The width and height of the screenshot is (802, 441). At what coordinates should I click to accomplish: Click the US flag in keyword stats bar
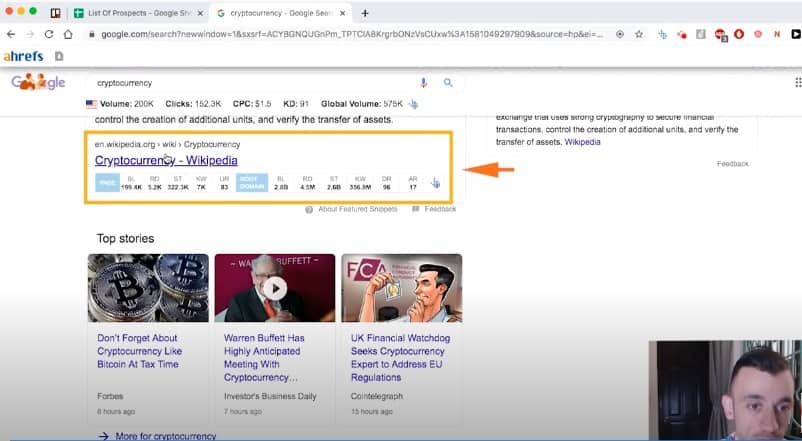tap(92, 104)
